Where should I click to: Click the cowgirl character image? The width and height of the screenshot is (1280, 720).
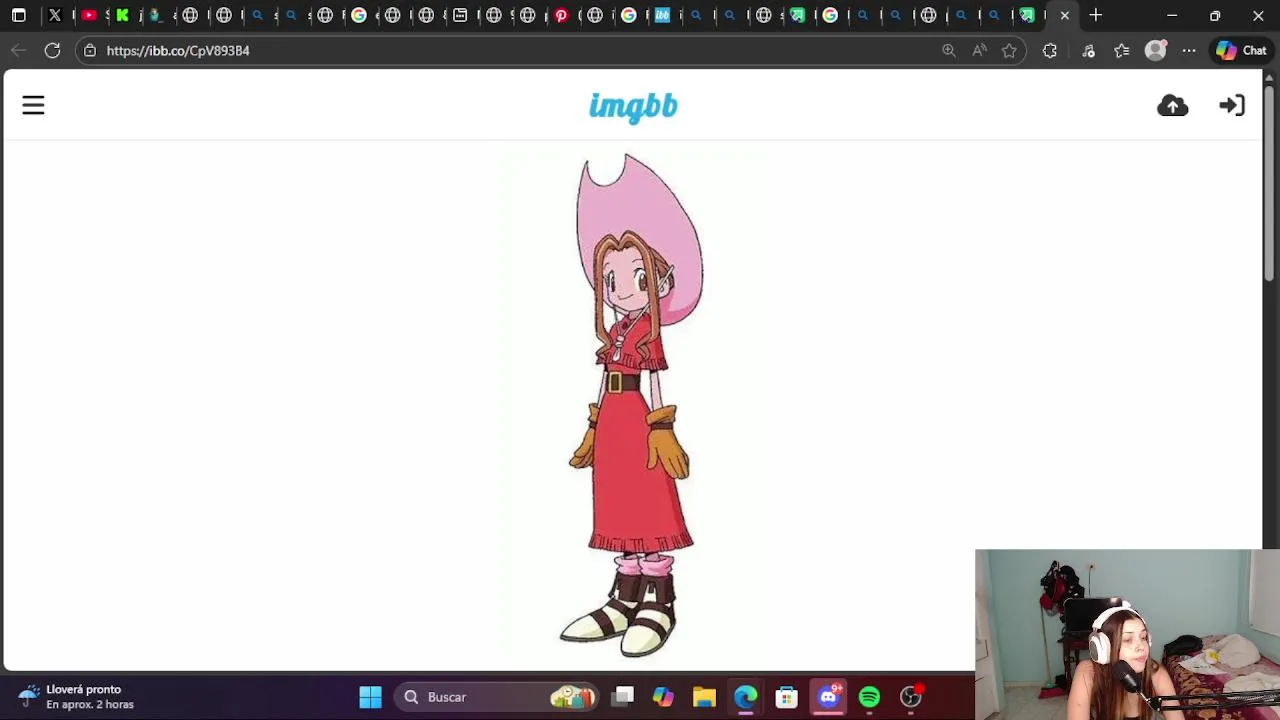(x=634, y=405)
